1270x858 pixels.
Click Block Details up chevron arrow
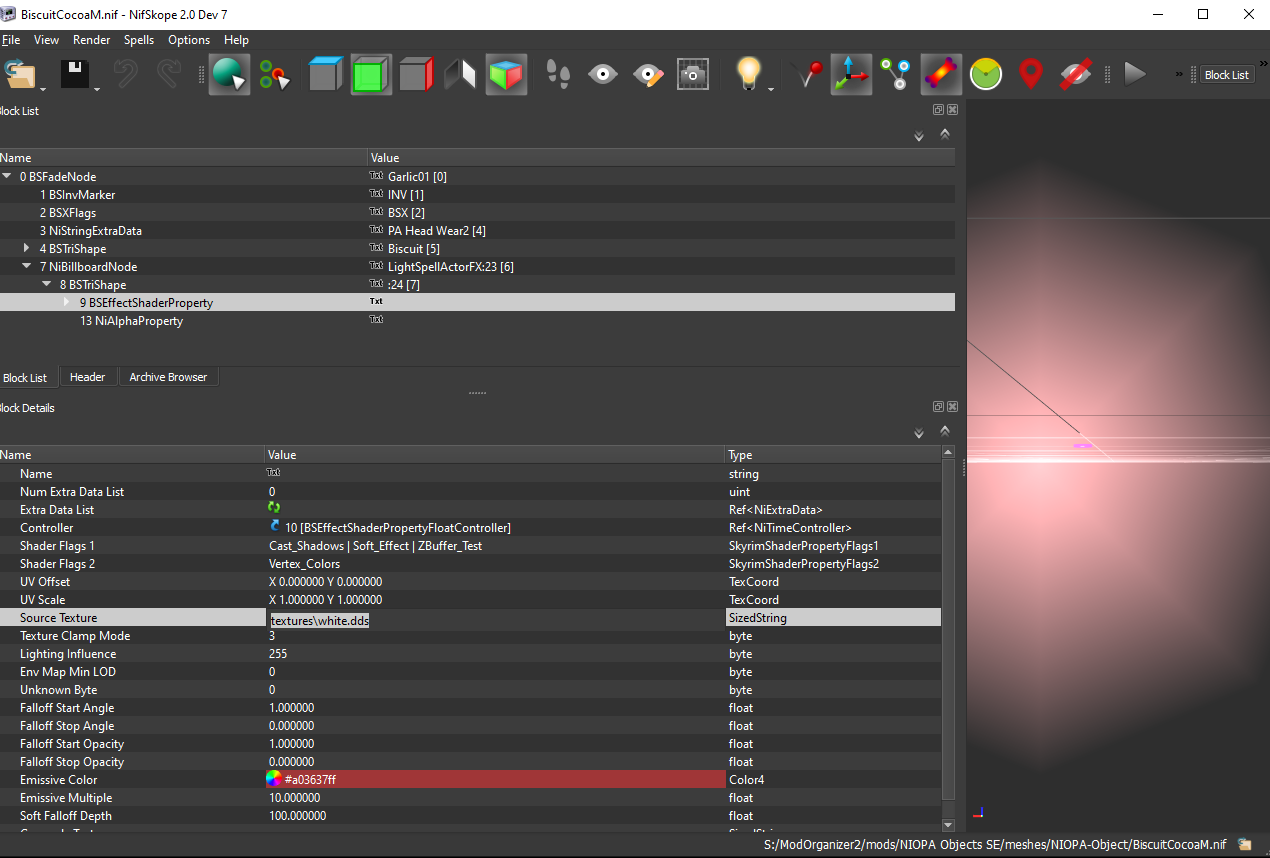click(x=944, y=430)
